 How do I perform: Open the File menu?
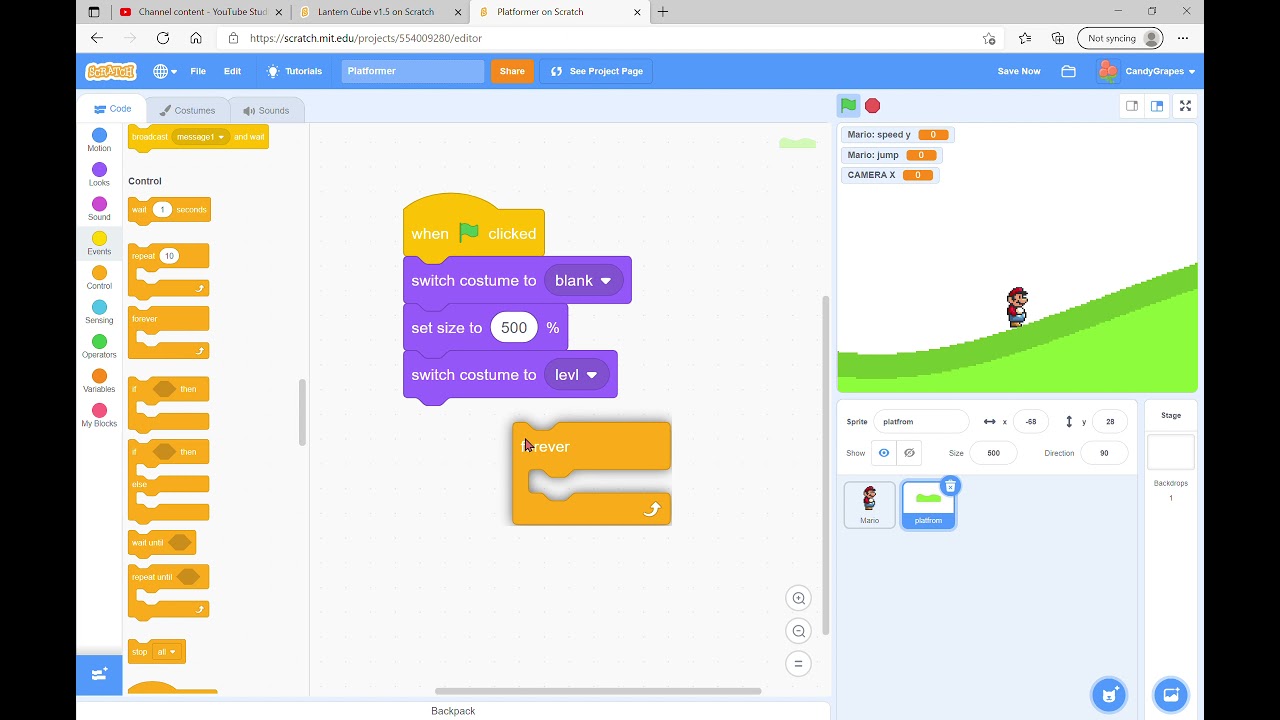[x=198, y=71]
